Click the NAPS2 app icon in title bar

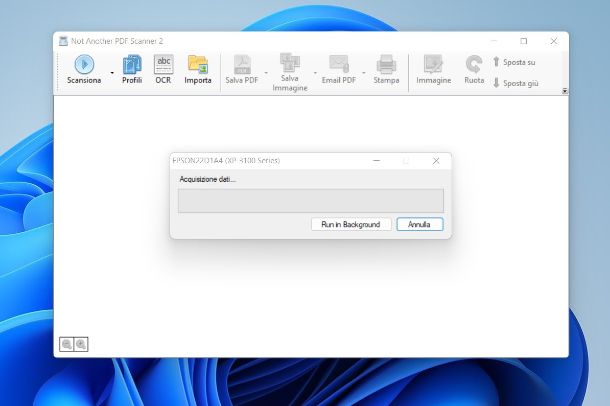pyautogui.click(x=63, y=41)
